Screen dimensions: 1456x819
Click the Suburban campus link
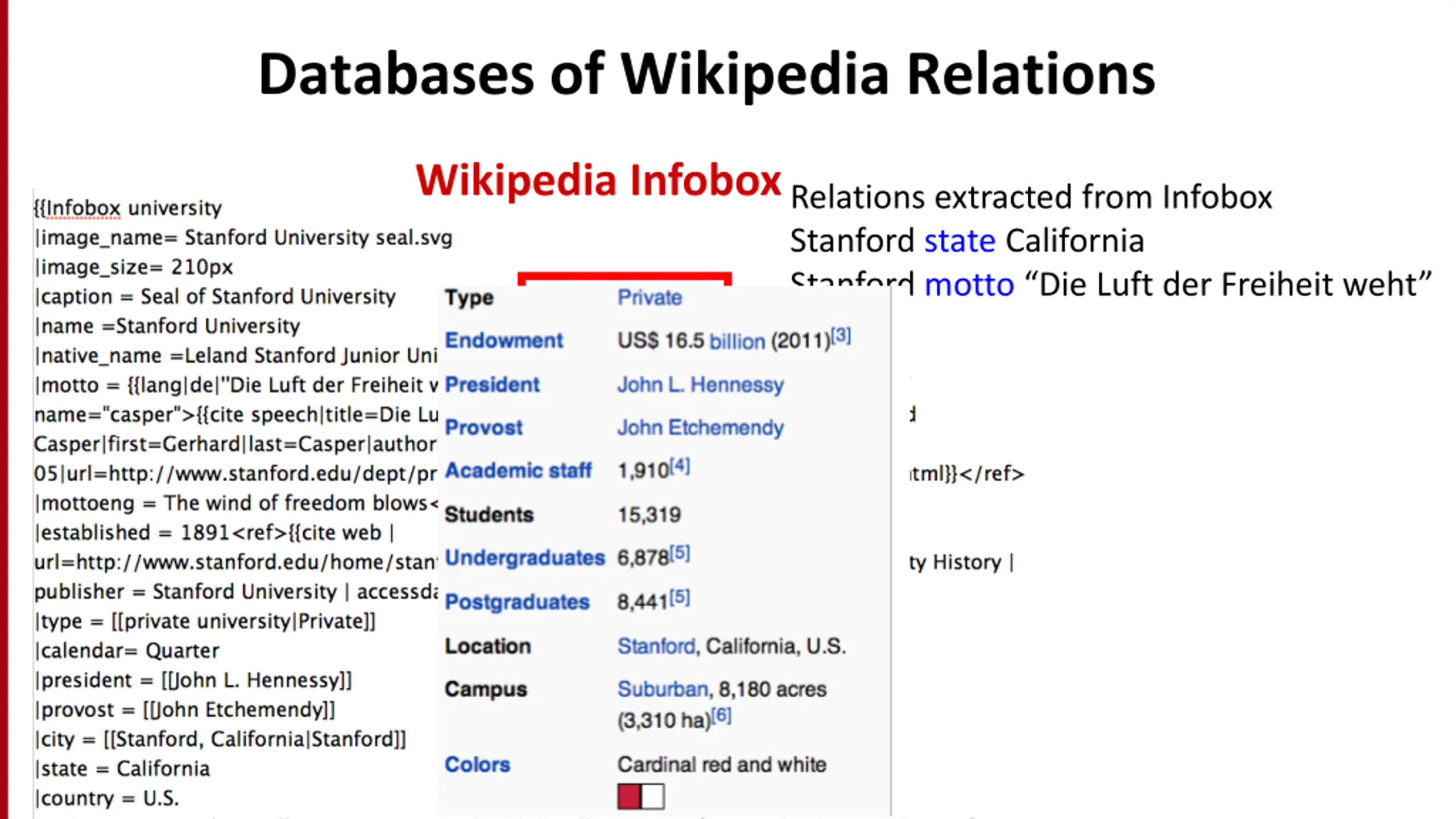[x=663, y=689]
